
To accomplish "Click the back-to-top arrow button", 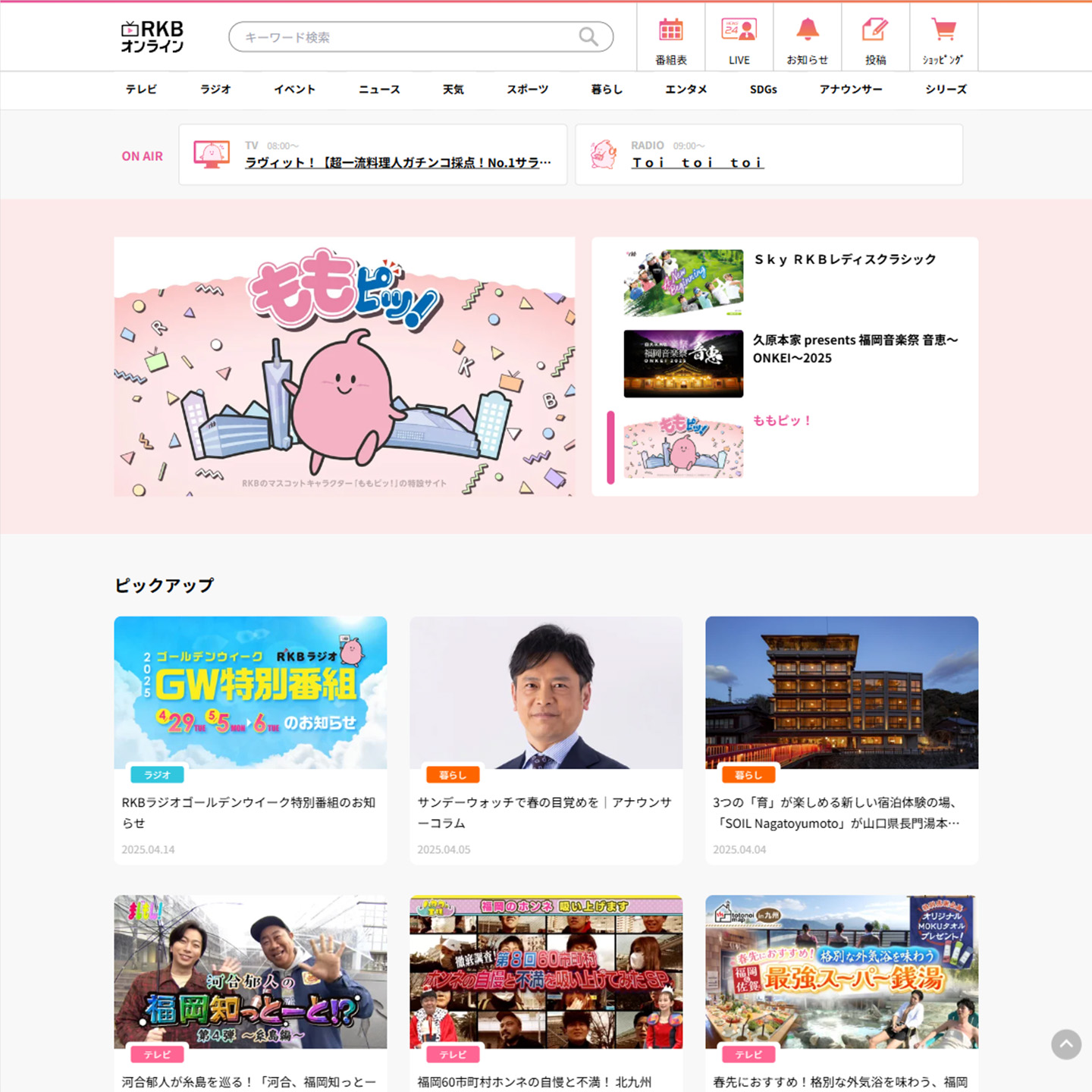I will point(1066,1044).
